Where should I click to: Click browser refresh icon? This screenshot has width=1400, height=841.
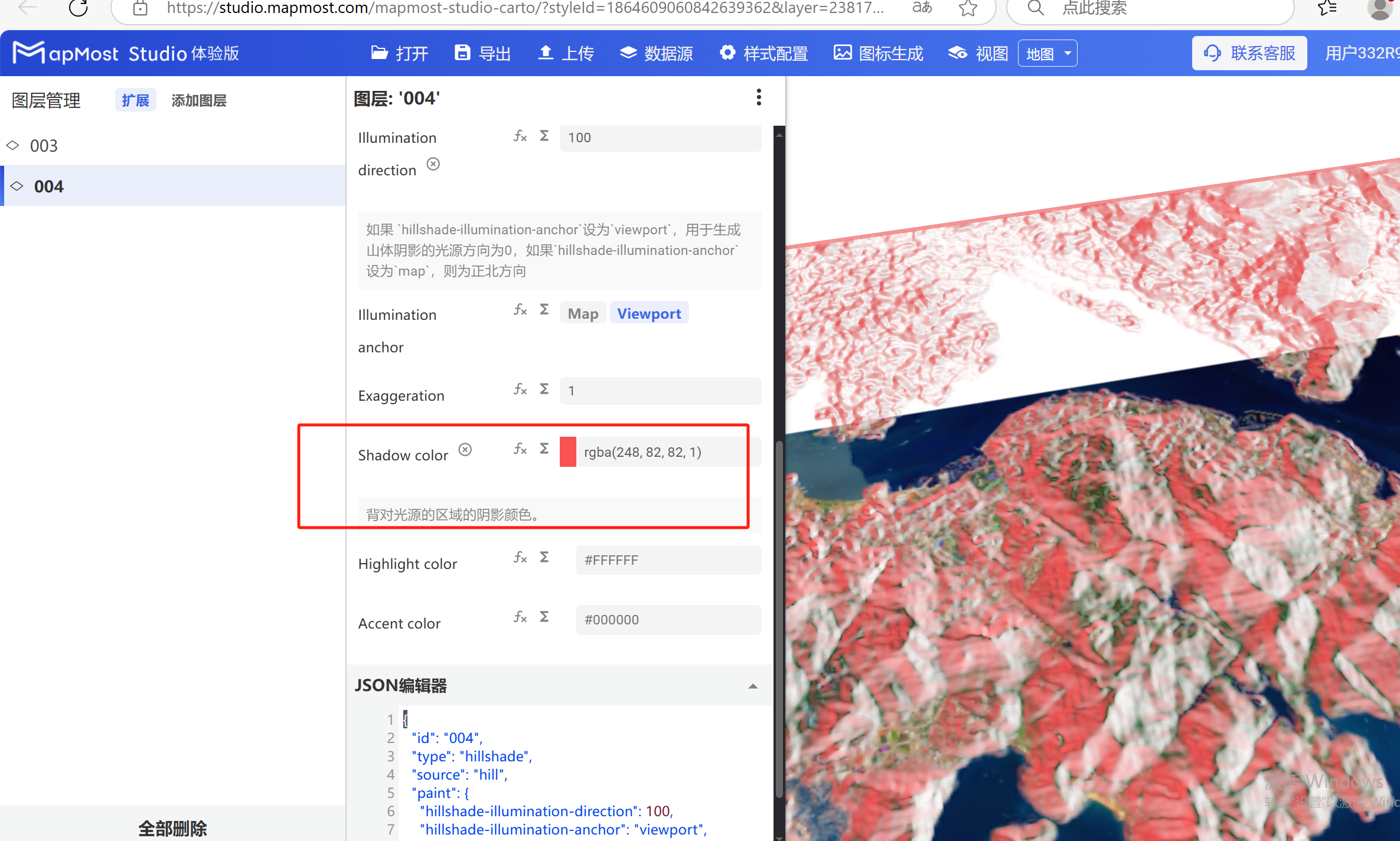point(78,8)
